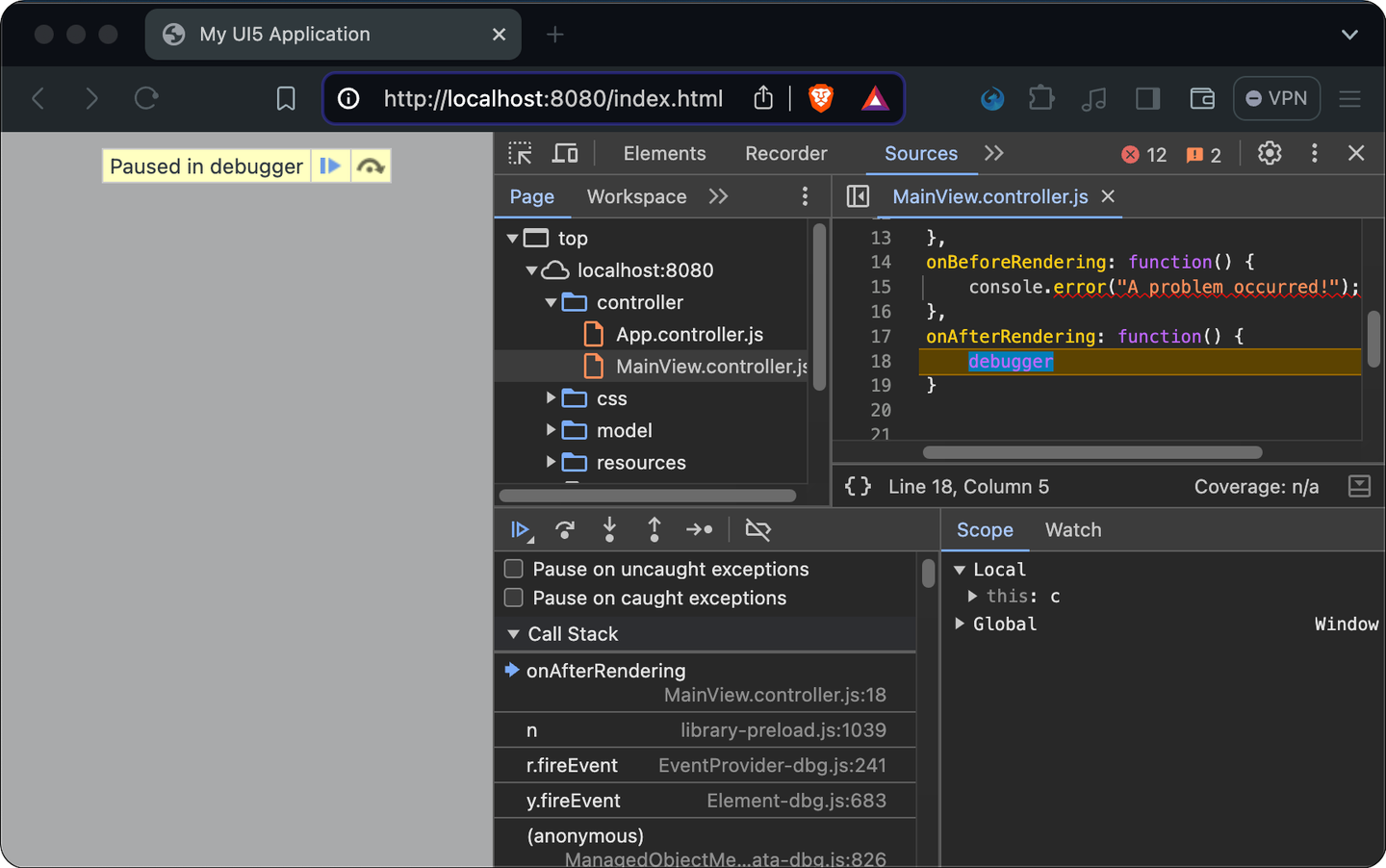Share this page icon in address bar

point(763,98)
